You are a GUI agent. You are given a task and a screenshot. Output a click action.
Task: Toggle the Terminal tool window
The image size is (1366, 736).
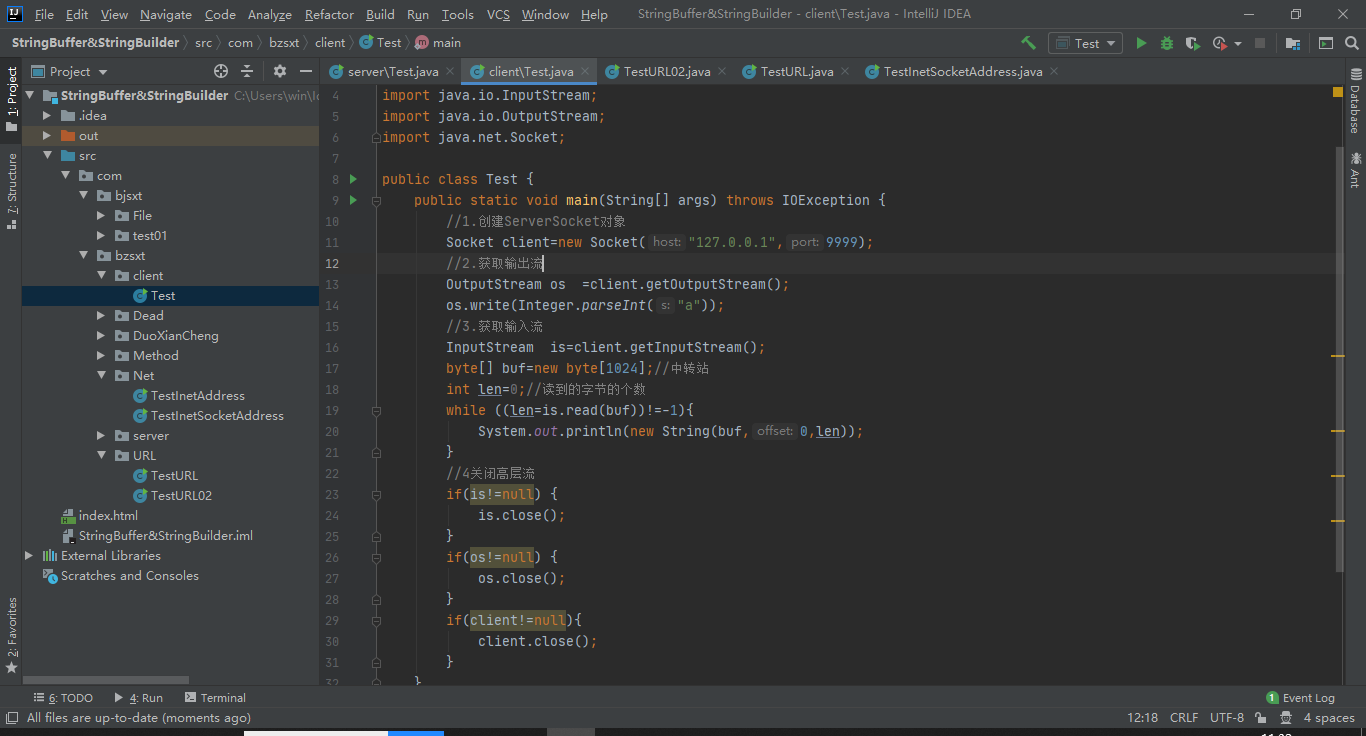click(x=214, y=698)
